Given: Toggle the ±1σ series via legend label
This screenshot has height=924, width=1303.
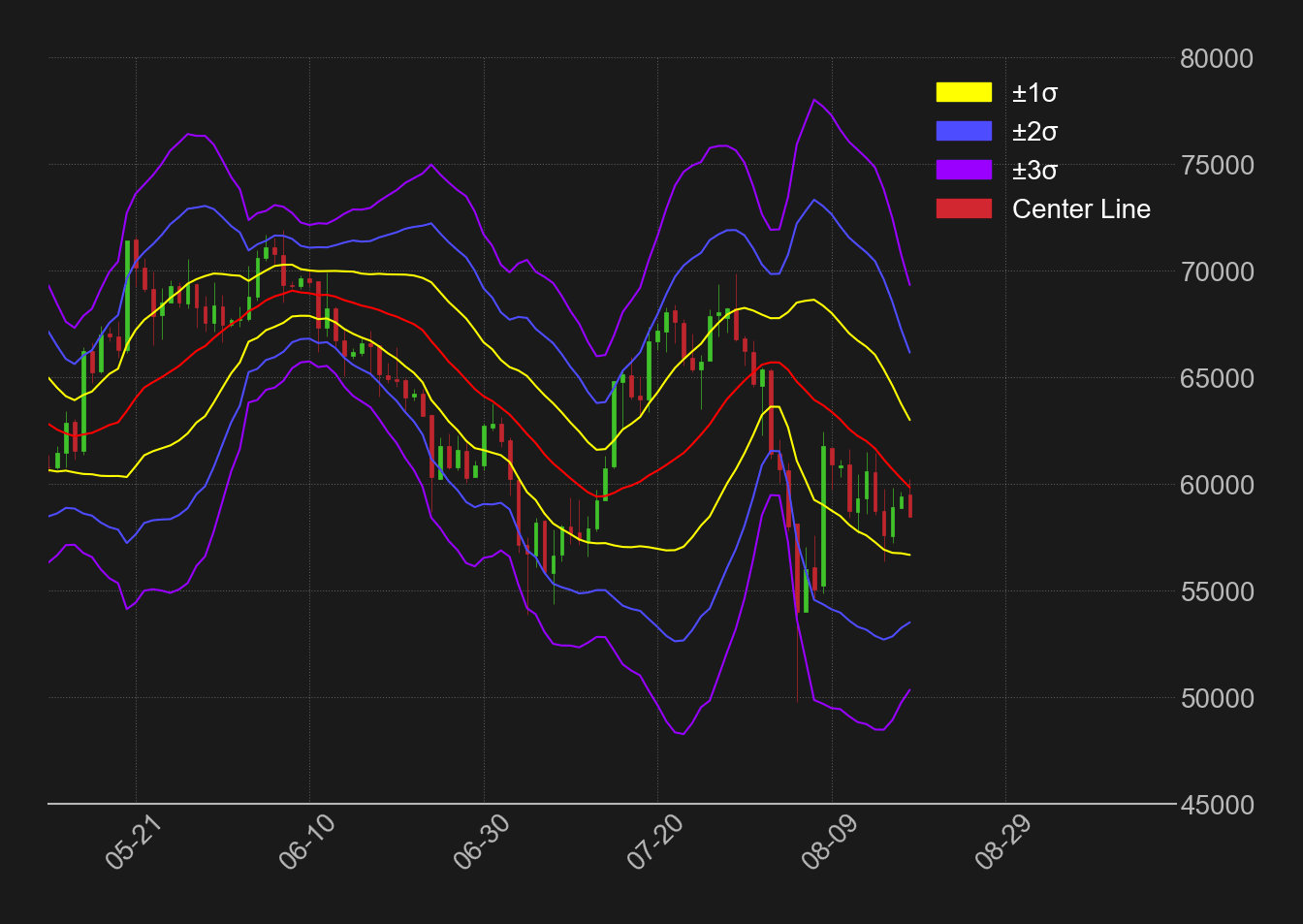Looking at the screenshot, I should pyautogui.click(x=1034, y=93).
